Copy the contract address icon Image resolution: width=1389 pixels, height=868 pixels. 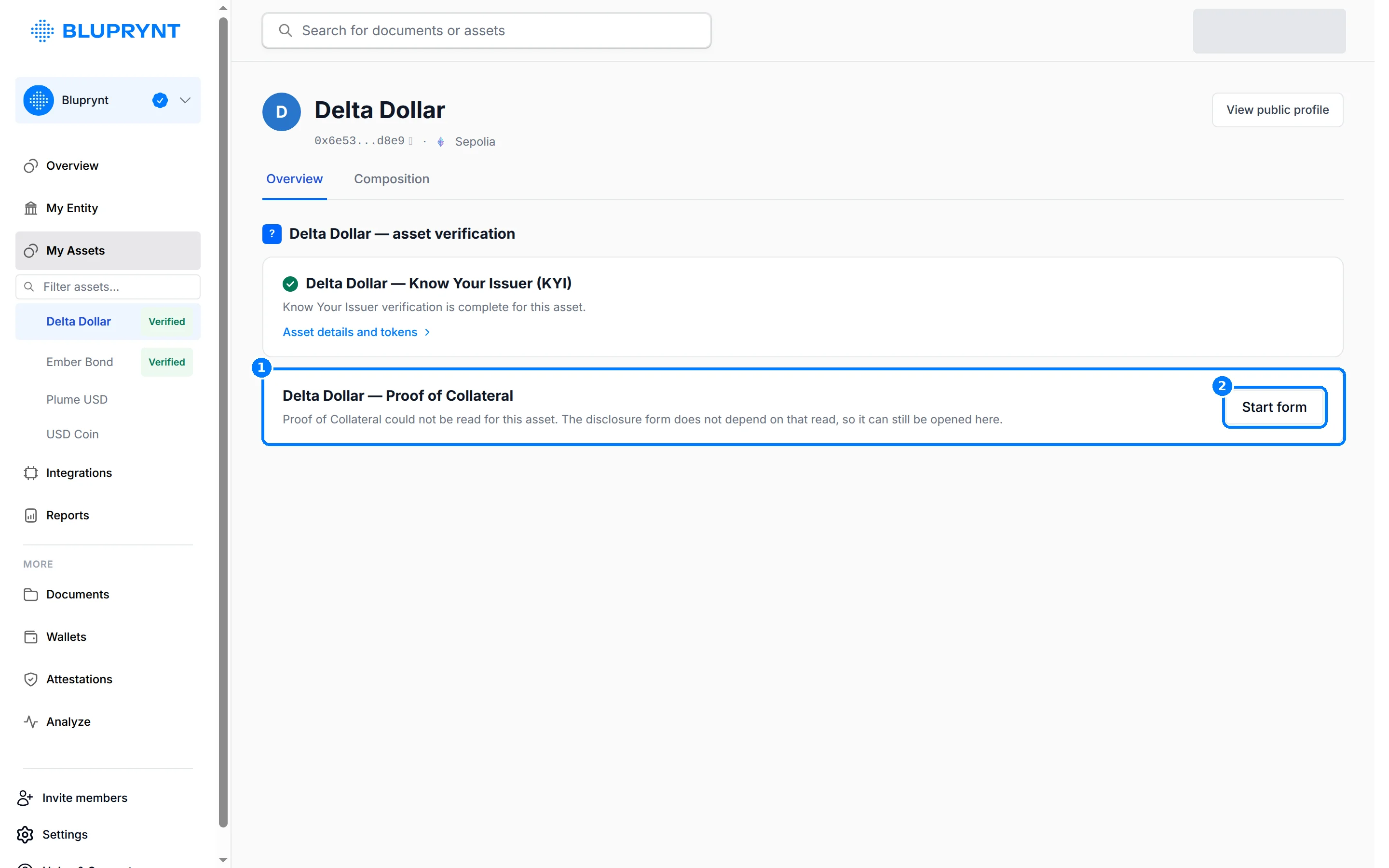point(411,141)
